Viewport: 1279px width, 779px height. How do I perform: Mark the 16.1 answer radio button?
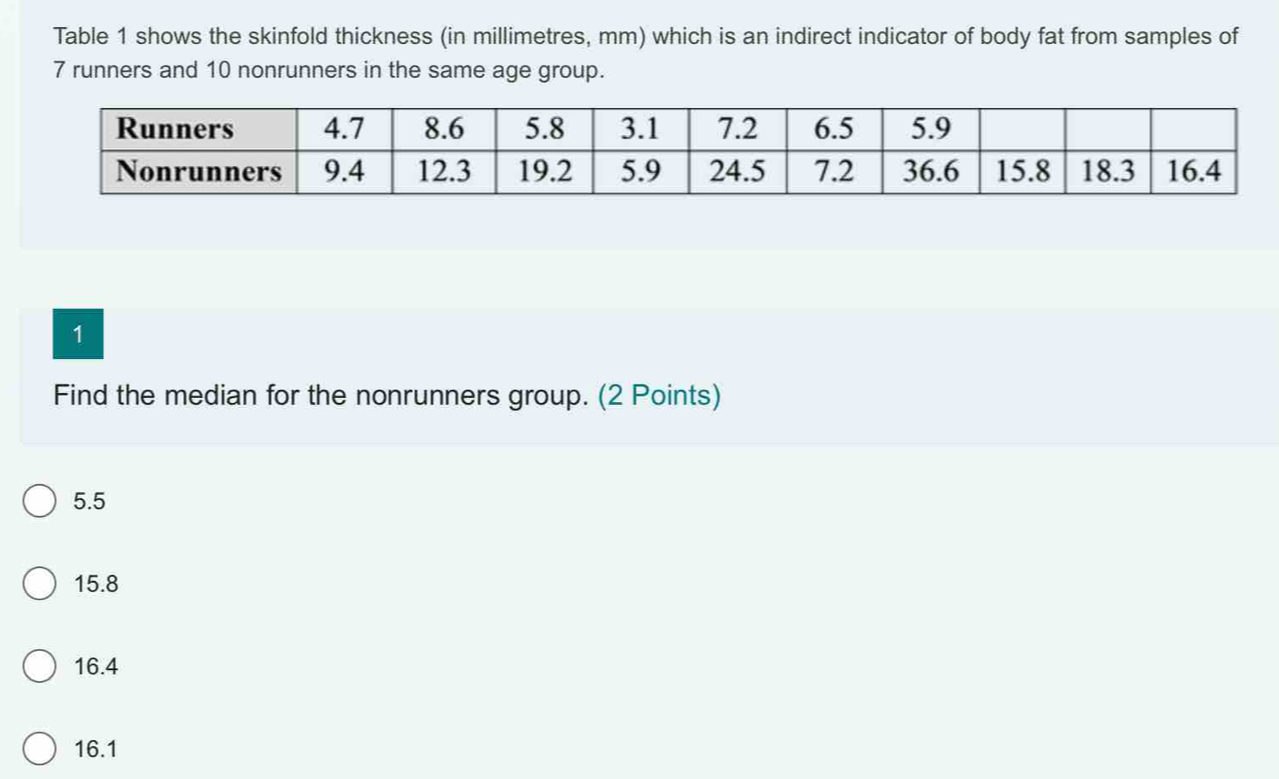pos(39,748)
